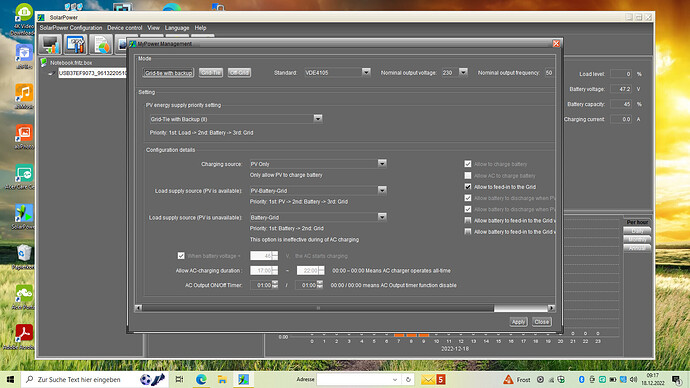690x388 pixels.
Task: Click the Frost weather warning icon
Action: coord(508,379)
